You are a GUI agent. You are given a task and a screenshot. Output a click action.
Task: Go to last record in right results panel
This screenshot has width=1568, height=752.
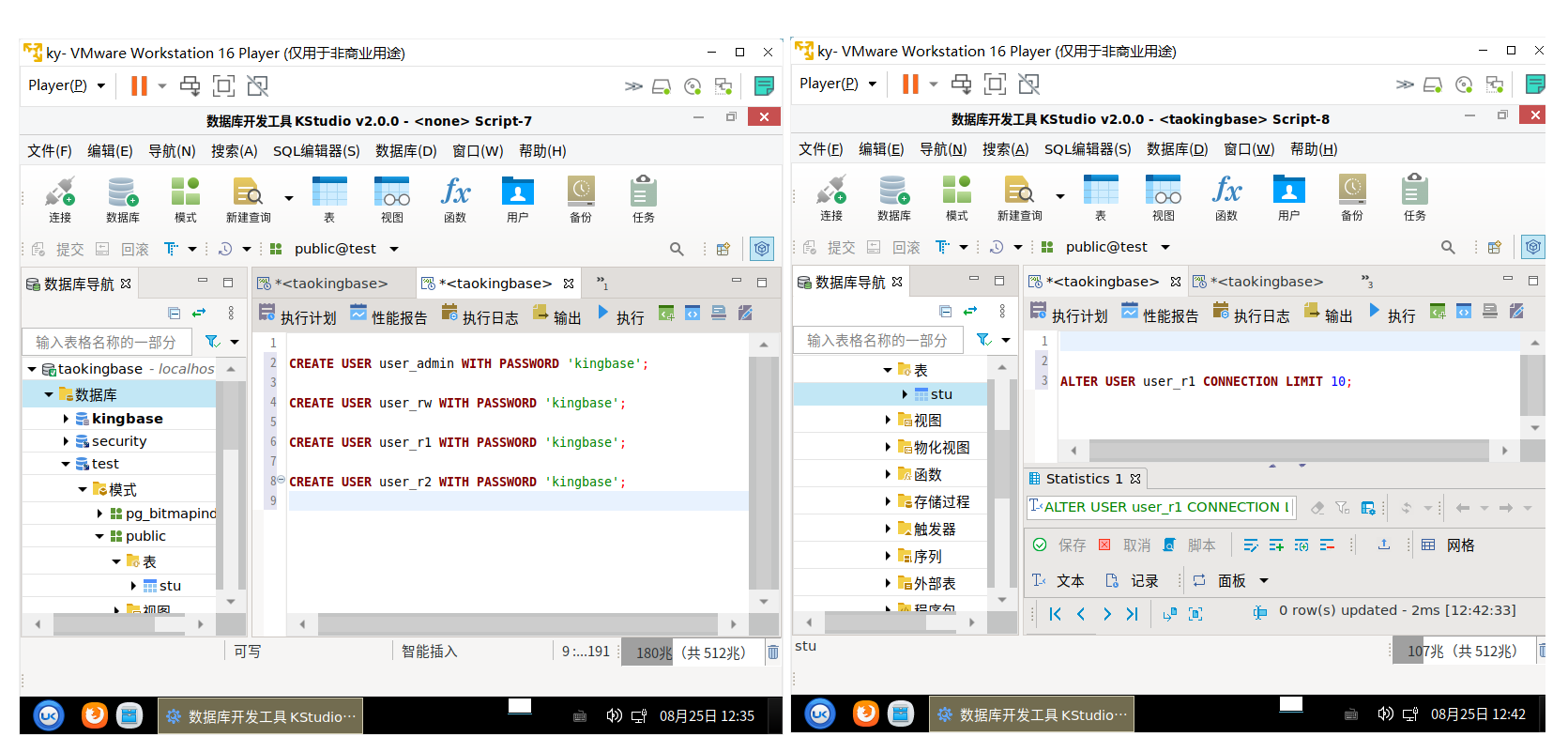1132,614
